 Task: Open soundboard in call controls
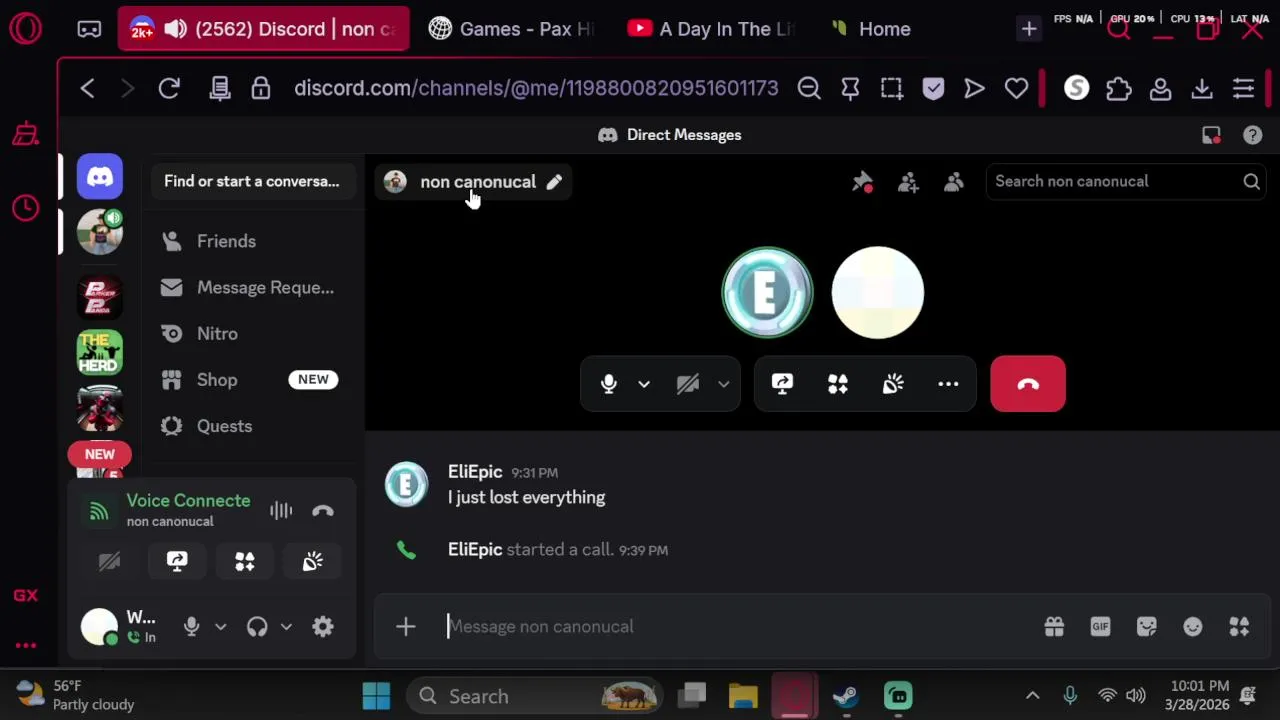pyautogui.click(x=893, y=384)
